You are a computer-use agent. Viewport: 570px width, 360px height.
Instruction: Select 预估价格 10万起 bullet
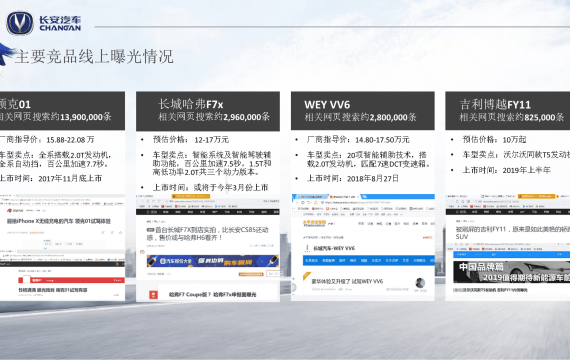coord(494,140)
